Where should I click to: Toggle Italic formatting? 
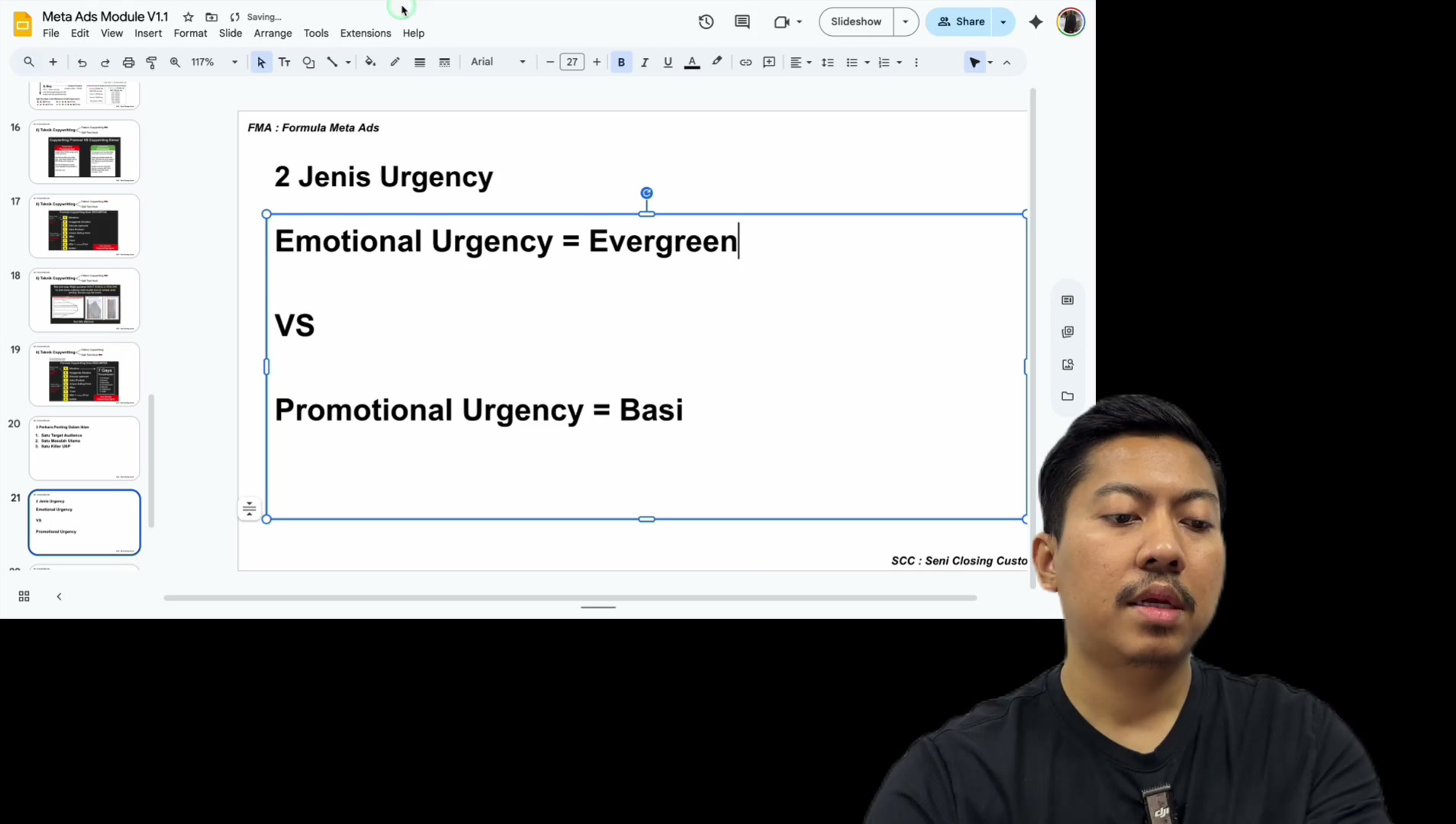(645, 63)
